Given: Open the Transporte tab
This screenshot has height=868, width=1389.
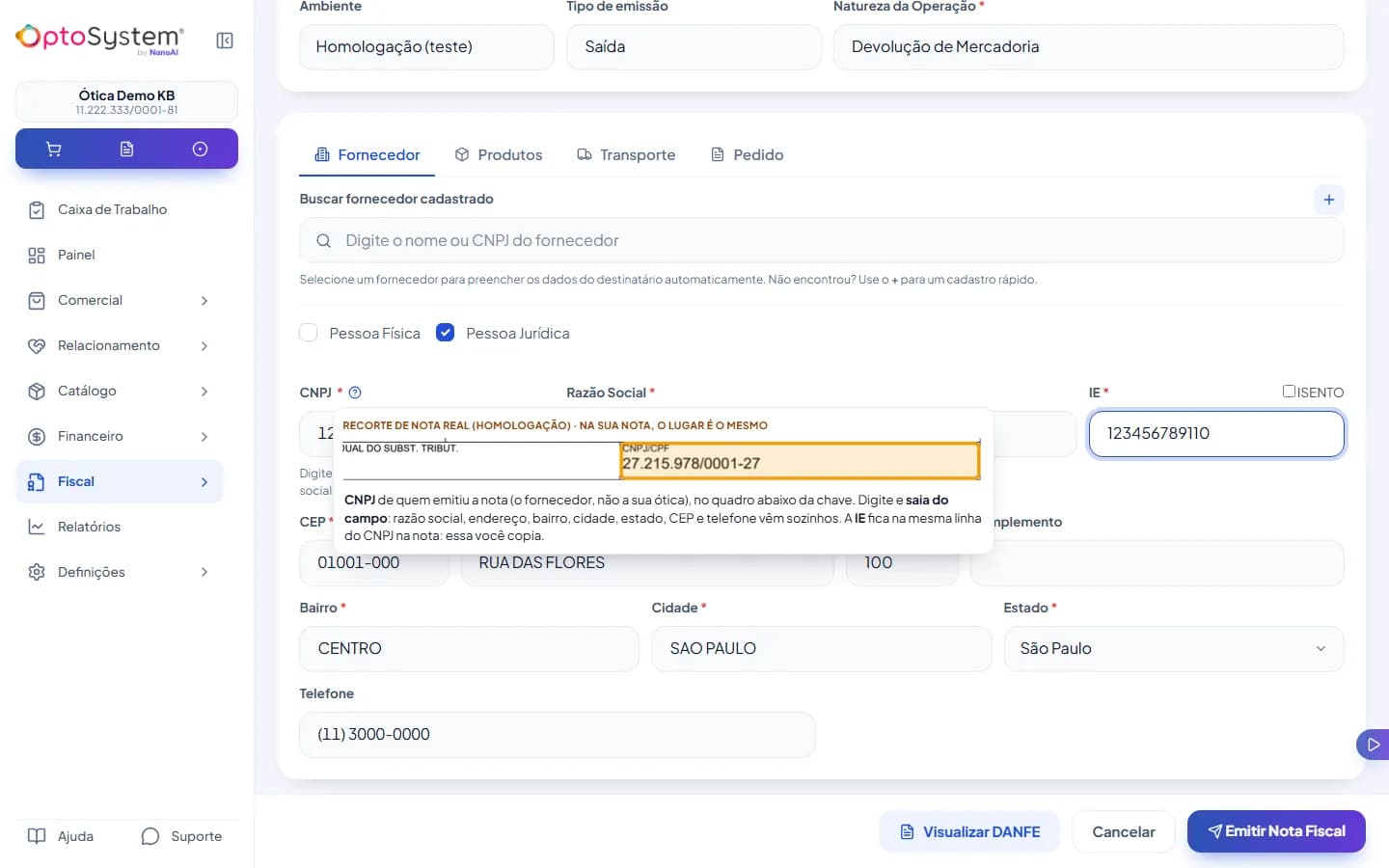Looking at the screenshot, I should [x=626, y=155].
